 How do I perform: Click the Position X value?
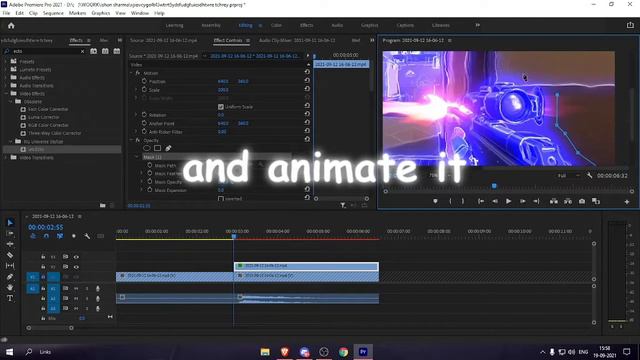(x=223, y=81)
